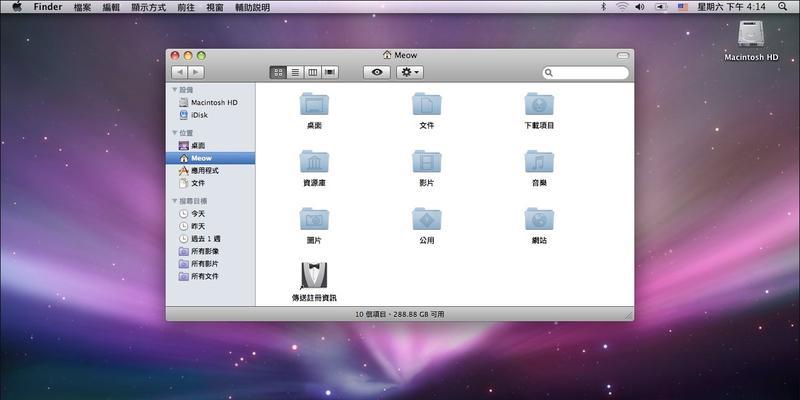Screen dimensions: 800x400
Task: Switch to list view
Action: (x=295, y=72)
